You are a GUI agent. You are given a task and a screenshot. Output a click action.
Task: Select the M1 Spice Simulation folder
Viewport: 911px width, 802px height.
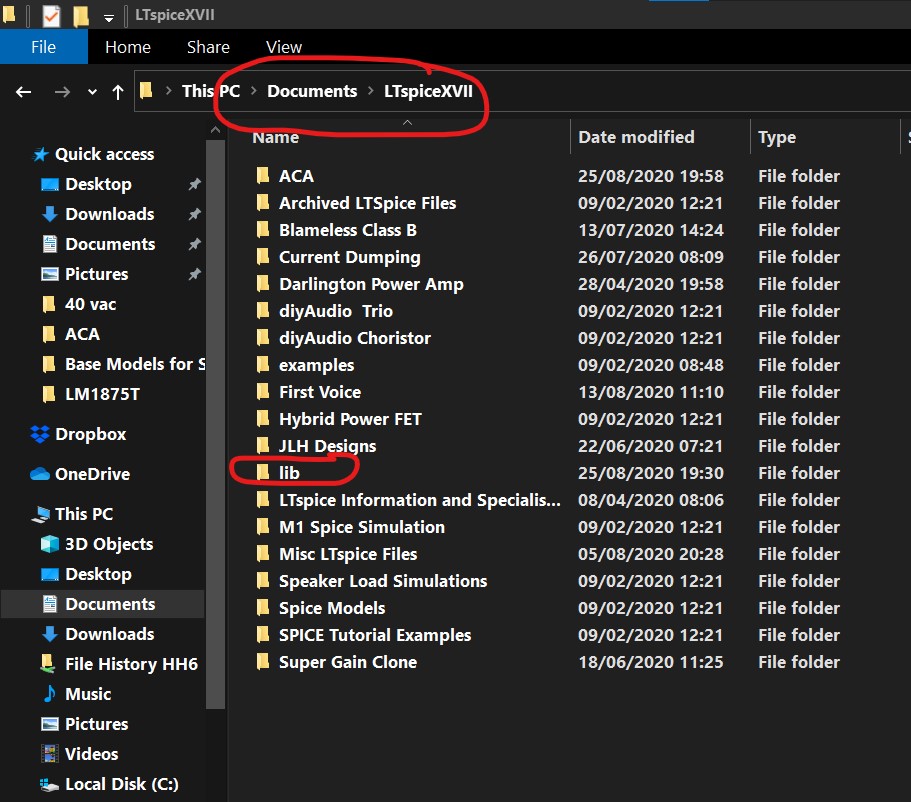coord(350,527)
